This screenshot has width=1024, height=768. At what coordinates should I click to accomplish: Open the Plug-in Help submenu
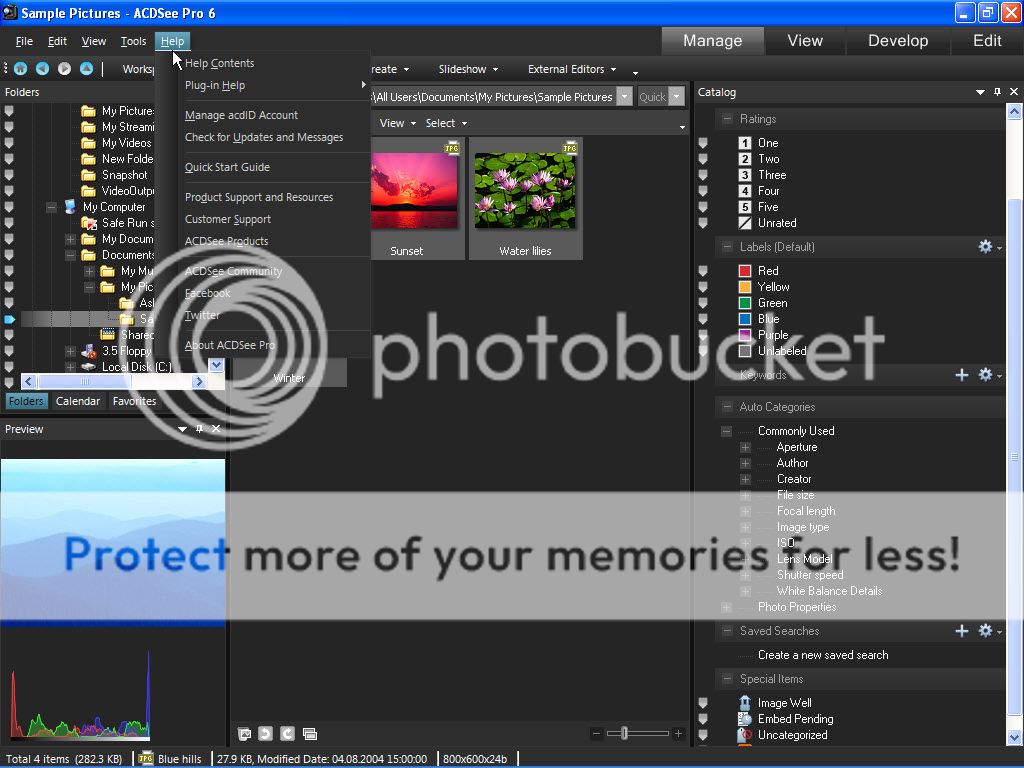click(x=274, y=85)
